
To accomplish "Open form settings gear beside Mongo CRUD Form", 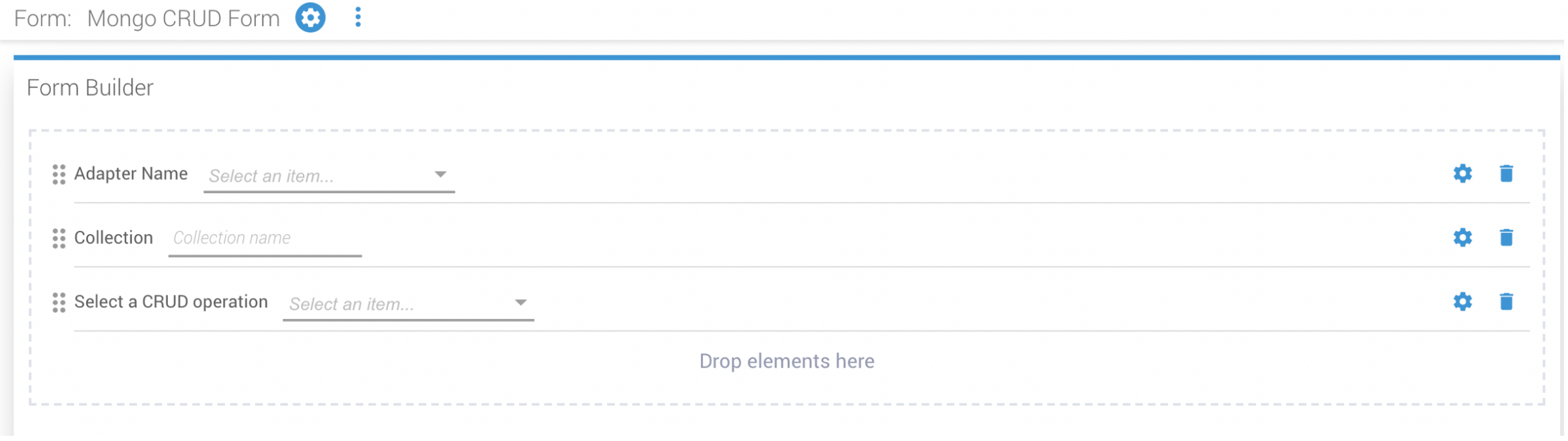I will (x=311, y=18).
